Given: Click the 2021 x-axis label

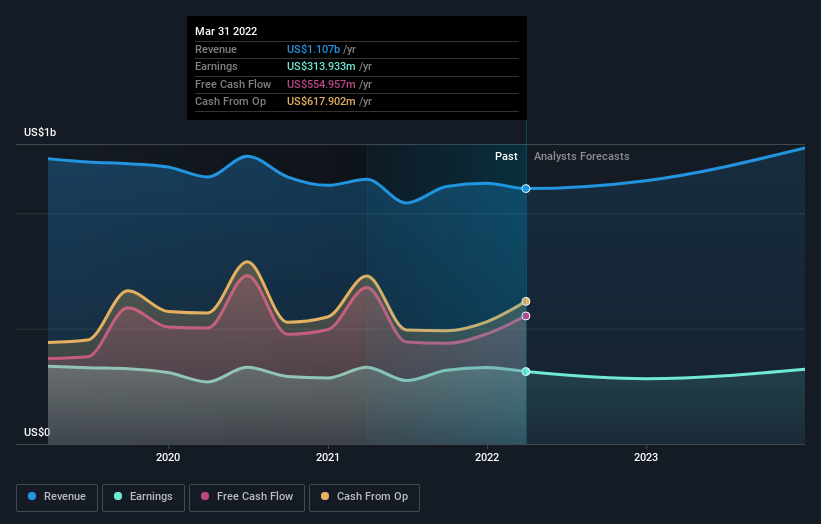Looking at the screenshot, I should tap(328, 458).
